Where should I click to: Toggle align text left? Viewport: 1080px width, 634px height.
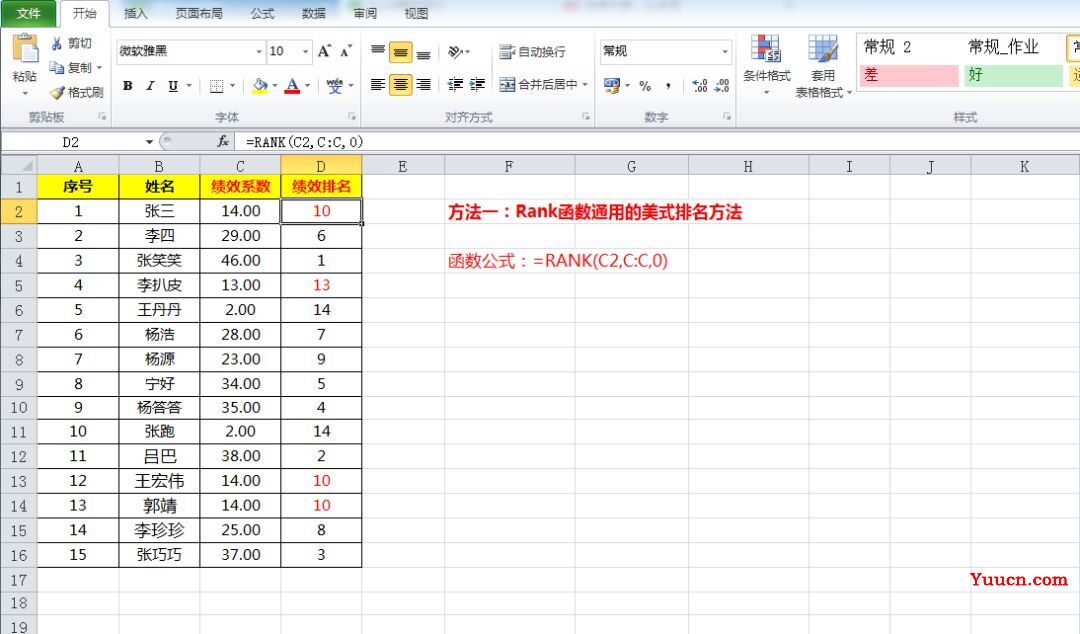tap(377, 85)
